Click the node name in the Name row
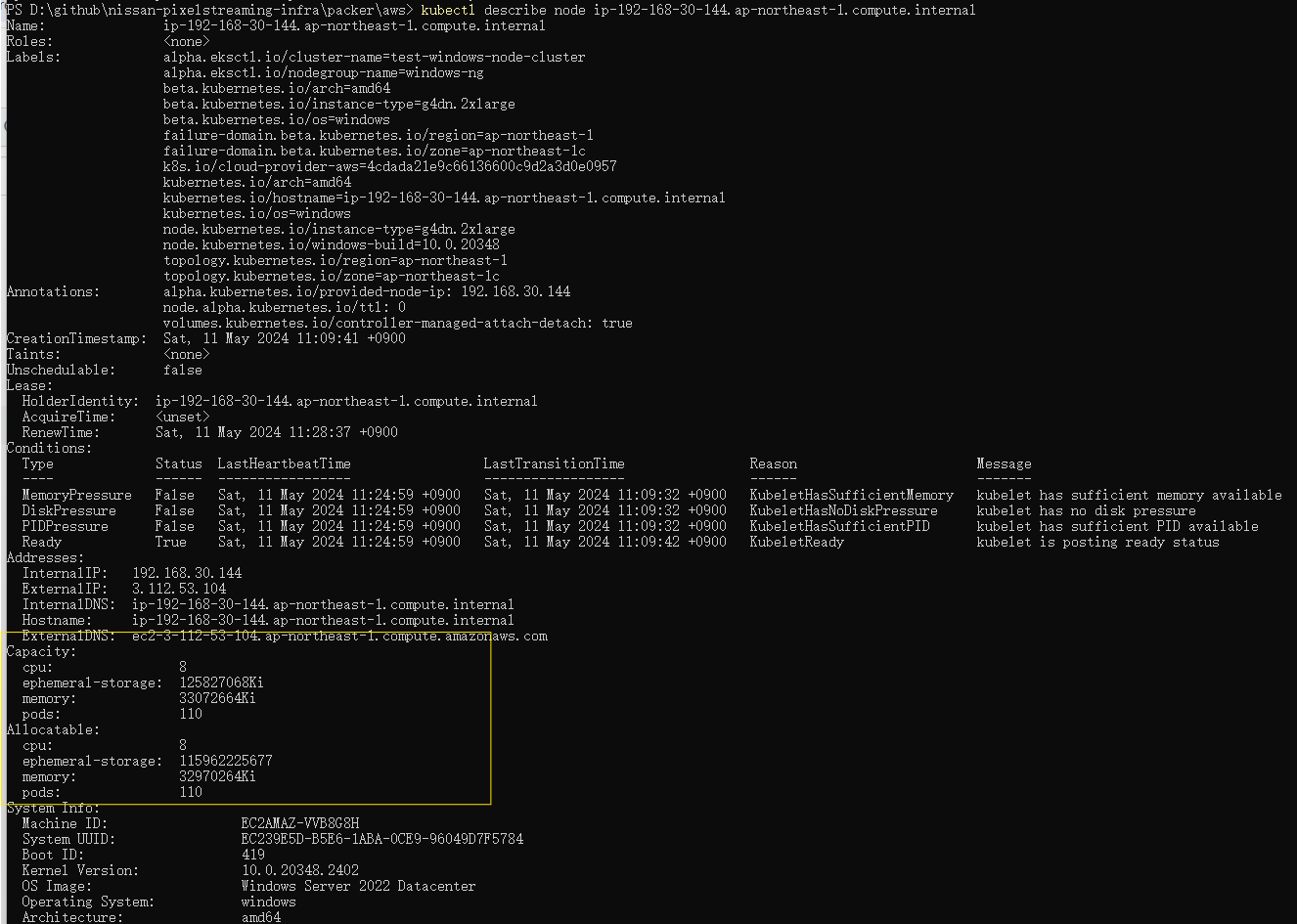 [354, 25]
